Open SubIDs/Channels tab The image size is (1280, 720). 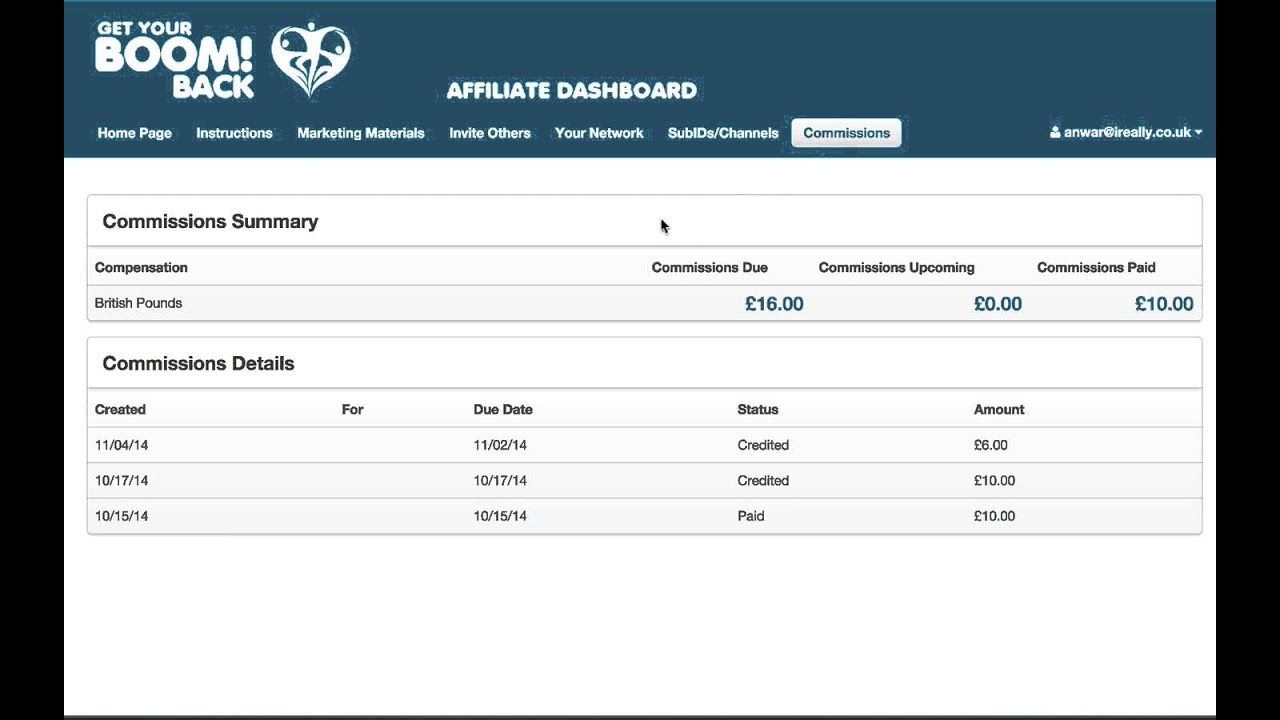(x=723, y=133)
